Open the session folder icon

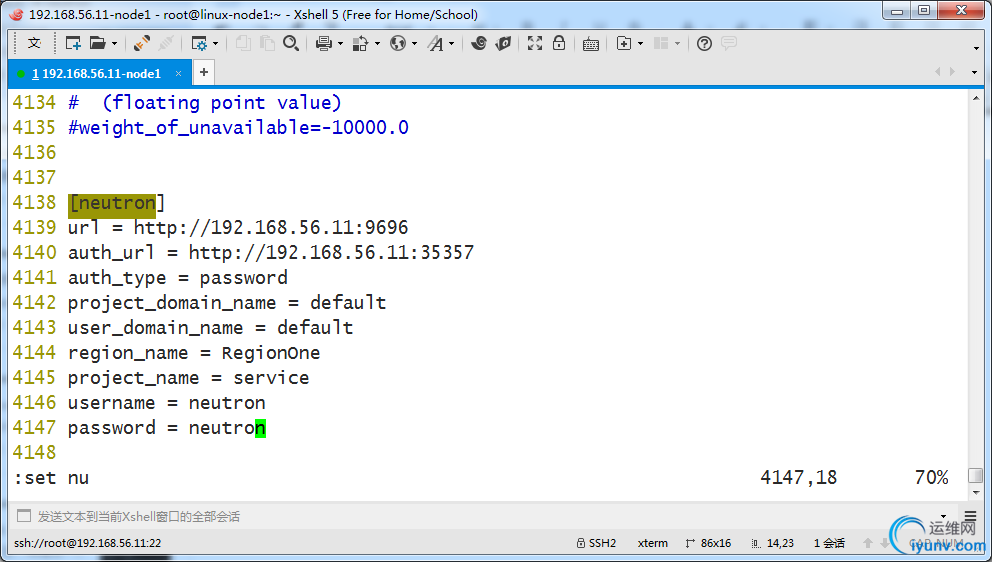click(97, 43)
